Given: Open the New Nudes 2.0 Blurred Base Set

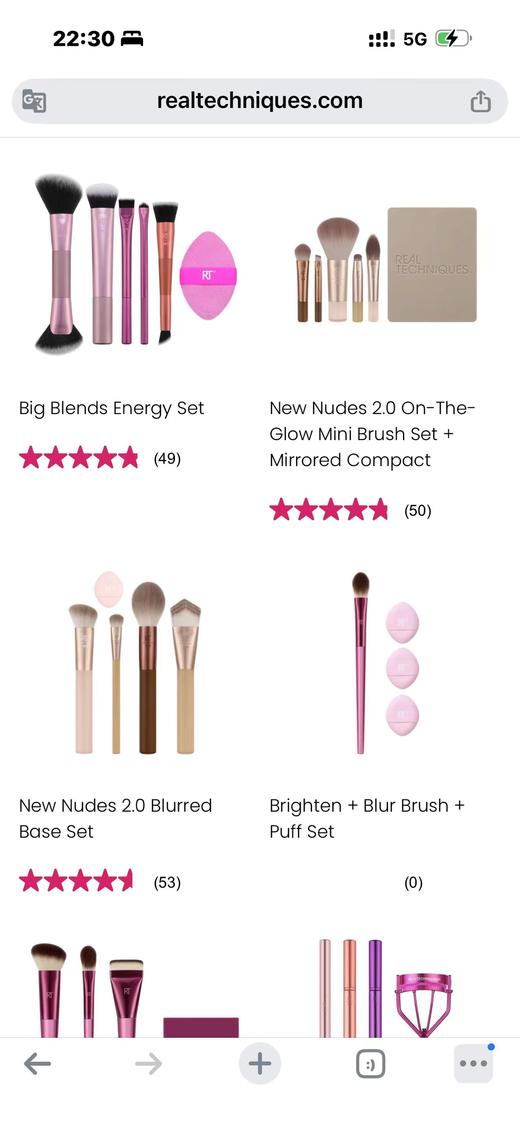Looking at the screenshot, I should (115, 818).
